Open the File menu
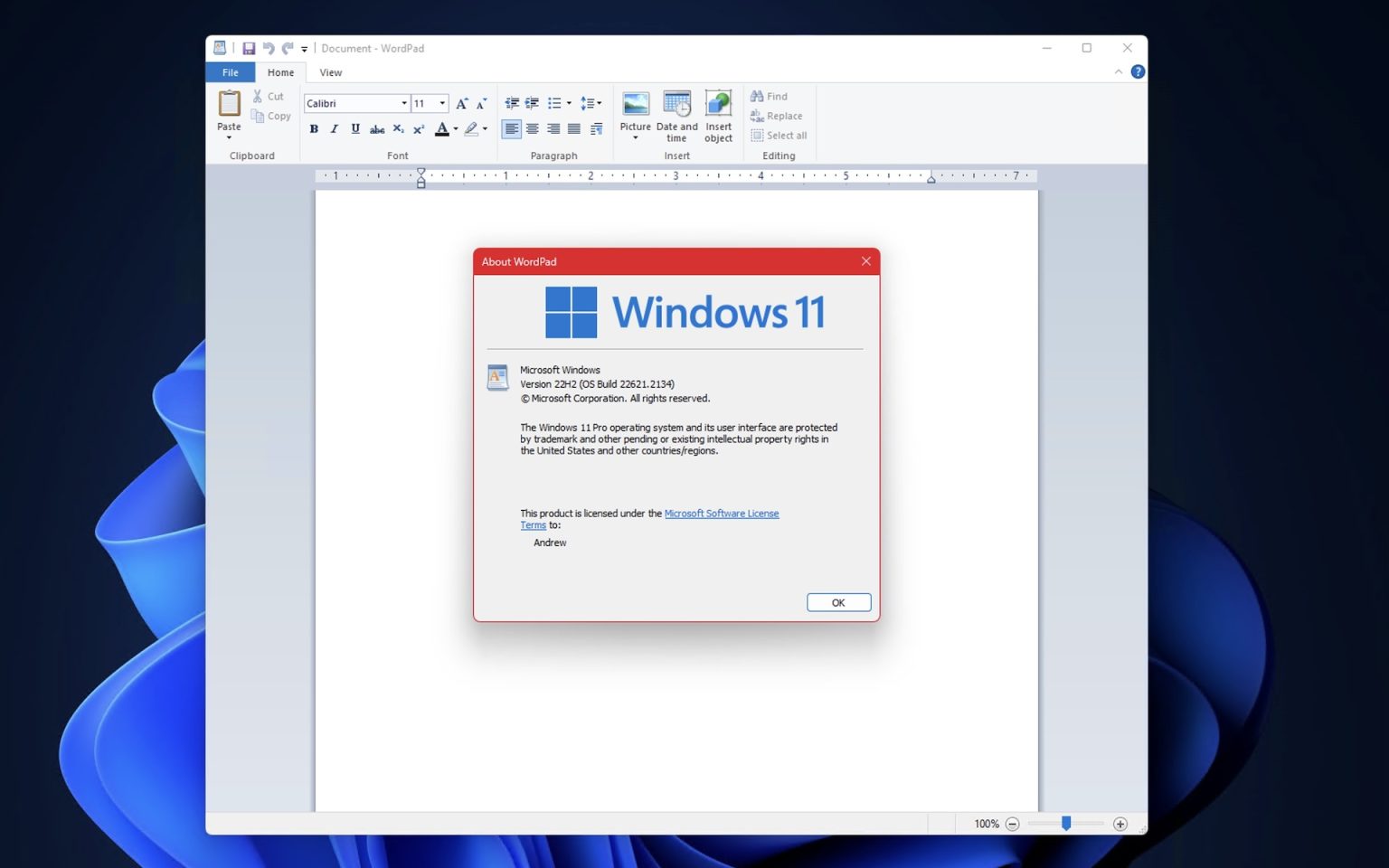This screenshot has height=868, width=1389. click(230, 72)
